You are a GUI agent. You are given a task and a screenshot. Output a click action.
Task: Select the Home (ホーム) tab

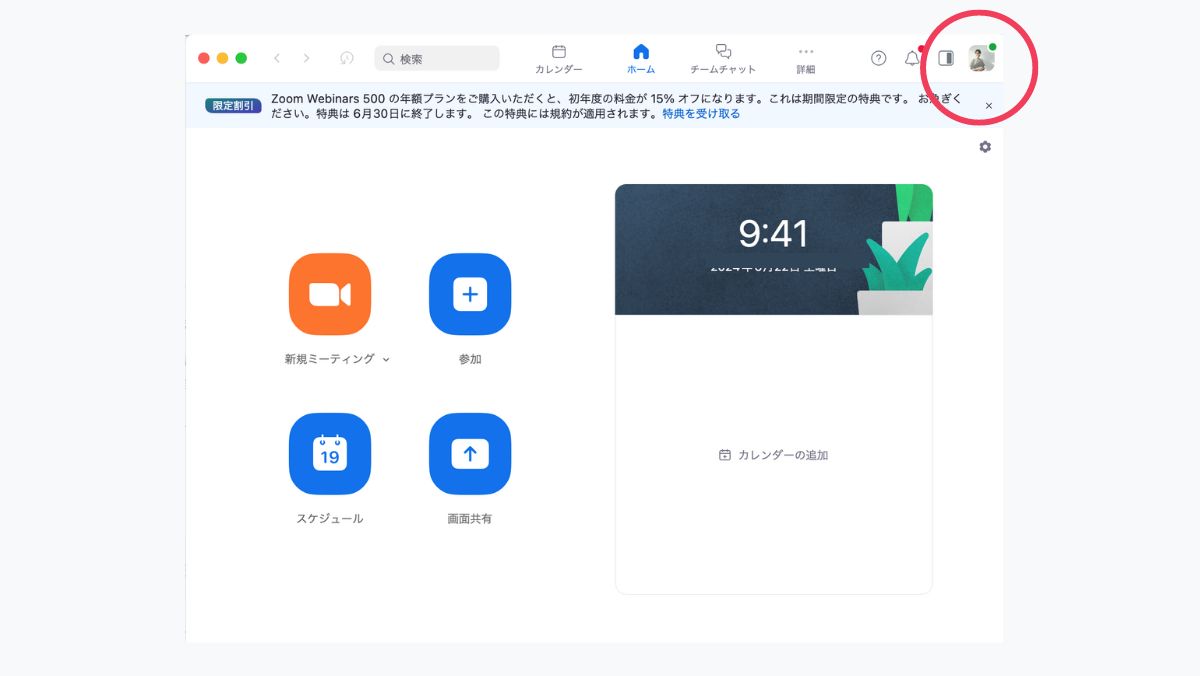(641, 58)
